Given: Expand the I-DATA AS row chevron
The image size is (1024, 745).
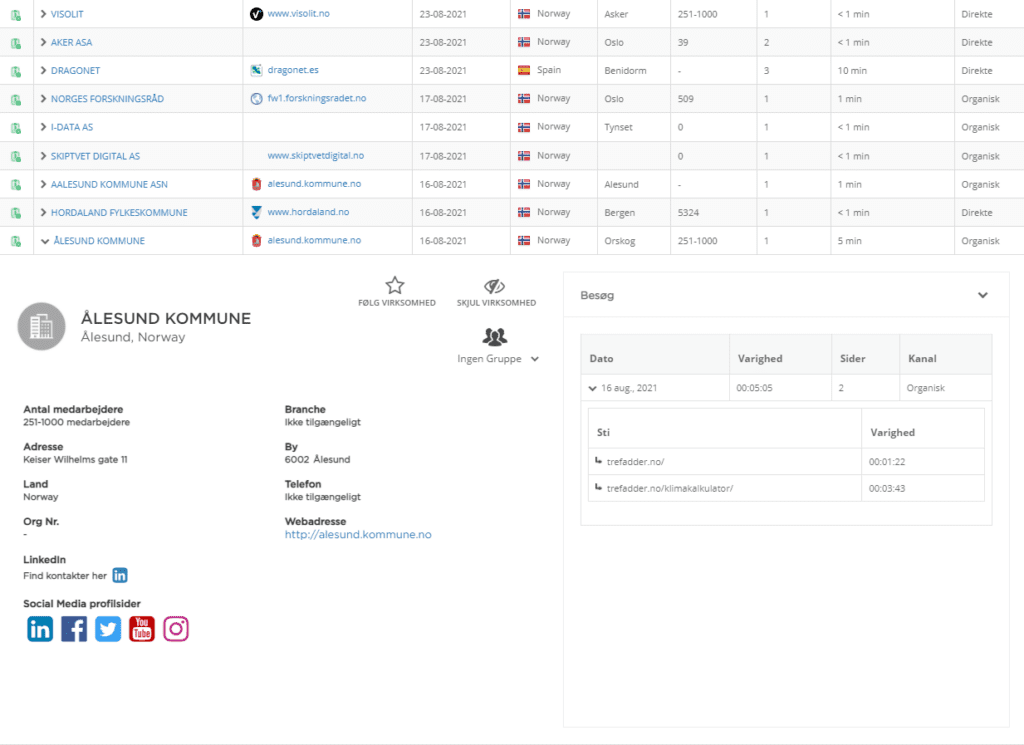Looking at the screenshot, I should pos(43,127).
